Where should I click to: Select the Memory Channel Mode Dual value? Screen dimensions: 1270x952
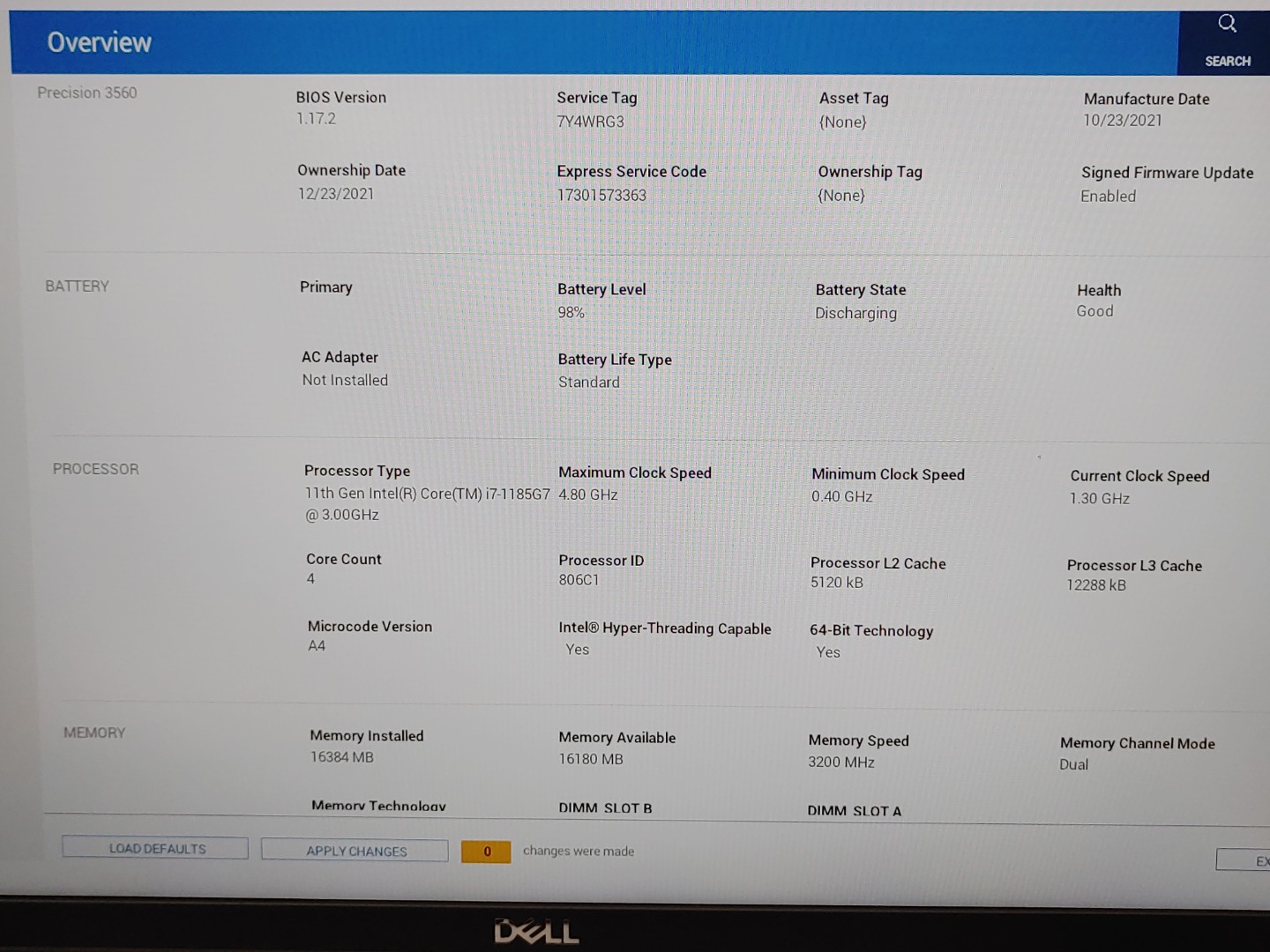[x=1073, y=764]
